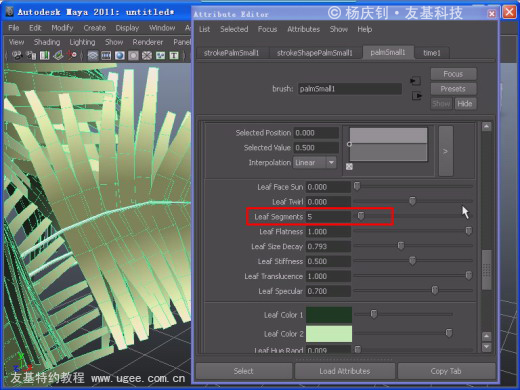Viewport: 520px width, 390px height.
Task: Click the Load Attributes button
Action: click(345, 371)
